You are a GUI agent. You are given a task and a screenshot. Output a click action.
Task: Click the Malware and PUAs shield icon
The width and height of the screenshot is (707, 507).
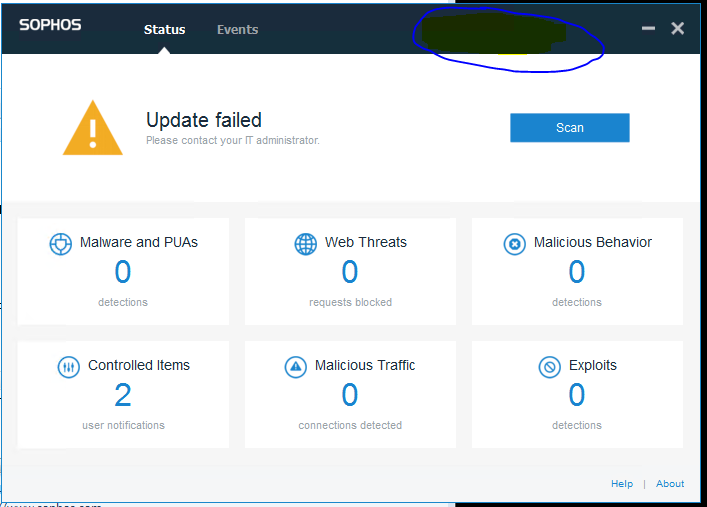(60, 244)
